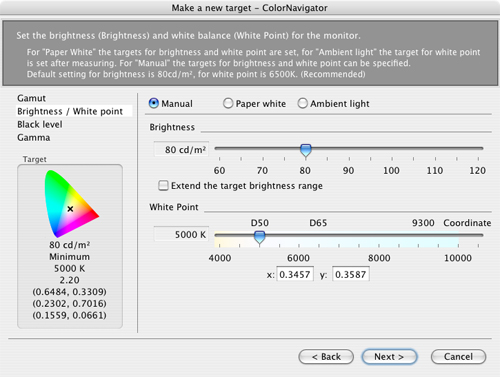Click the White Point slider handle at D50
This screenshot has width=500, height=377.
point(259,237)
